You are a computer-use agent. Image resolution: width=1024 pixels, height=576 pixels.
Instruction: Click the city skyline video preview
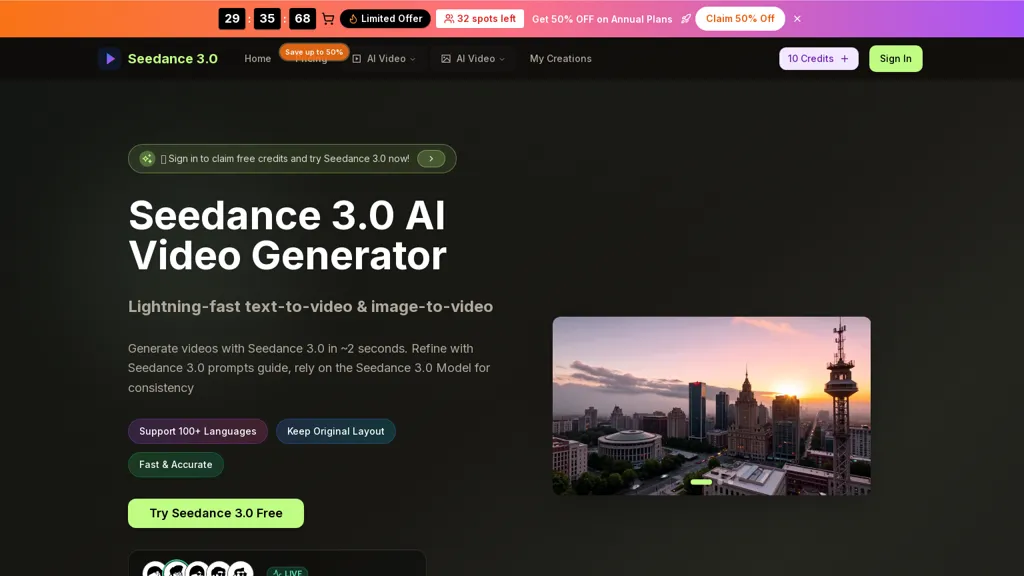[711, 406]
